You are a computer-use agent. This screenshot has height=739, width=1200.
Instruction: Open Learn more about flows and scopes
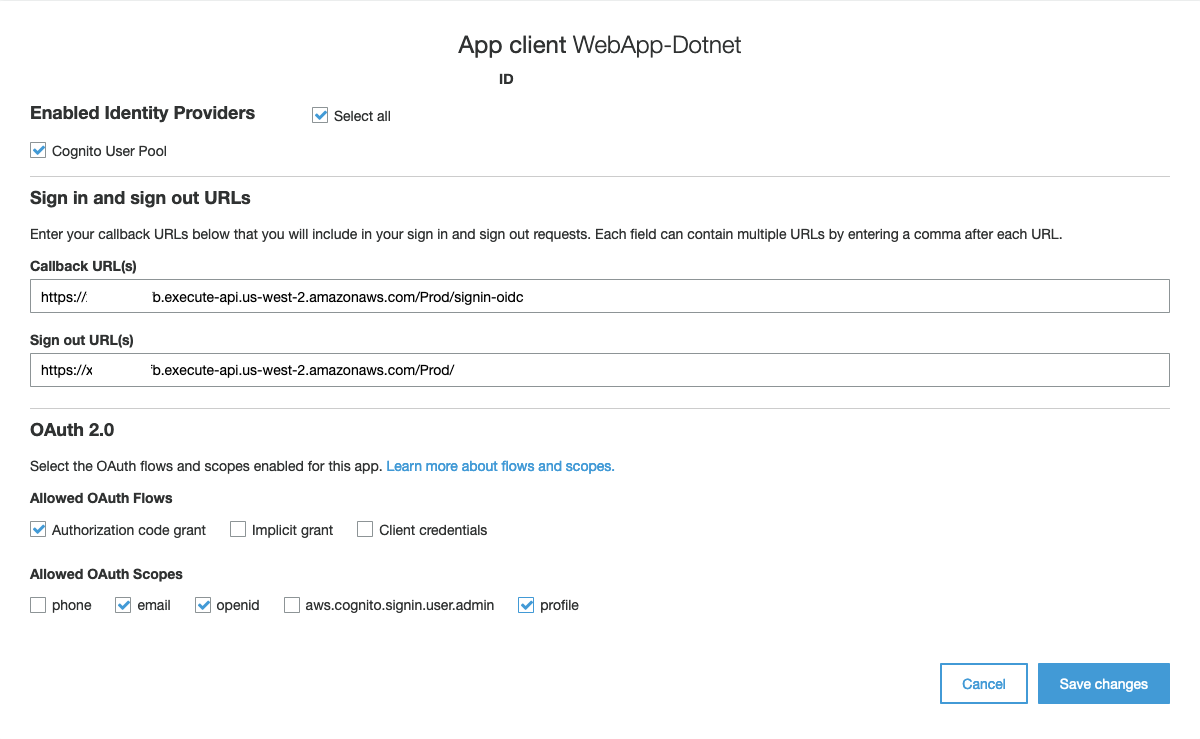click(x=500, y=466)
